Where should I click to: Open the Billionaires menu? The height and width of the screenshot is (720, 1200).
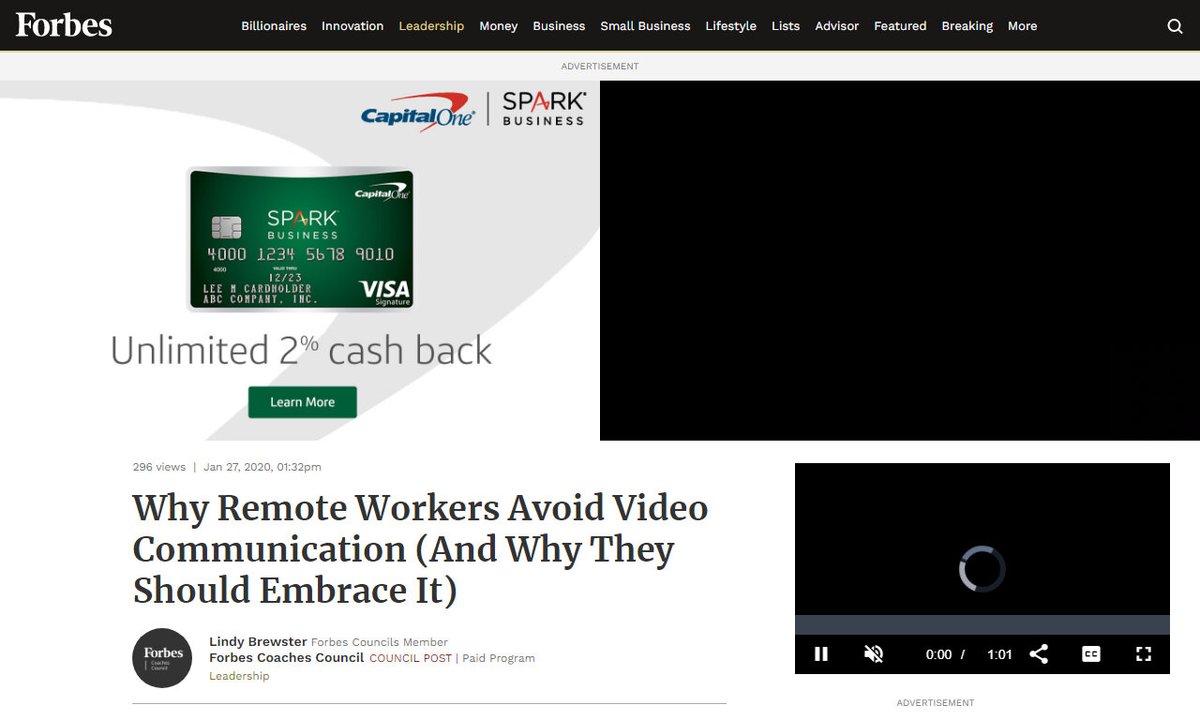pos(274,26)
